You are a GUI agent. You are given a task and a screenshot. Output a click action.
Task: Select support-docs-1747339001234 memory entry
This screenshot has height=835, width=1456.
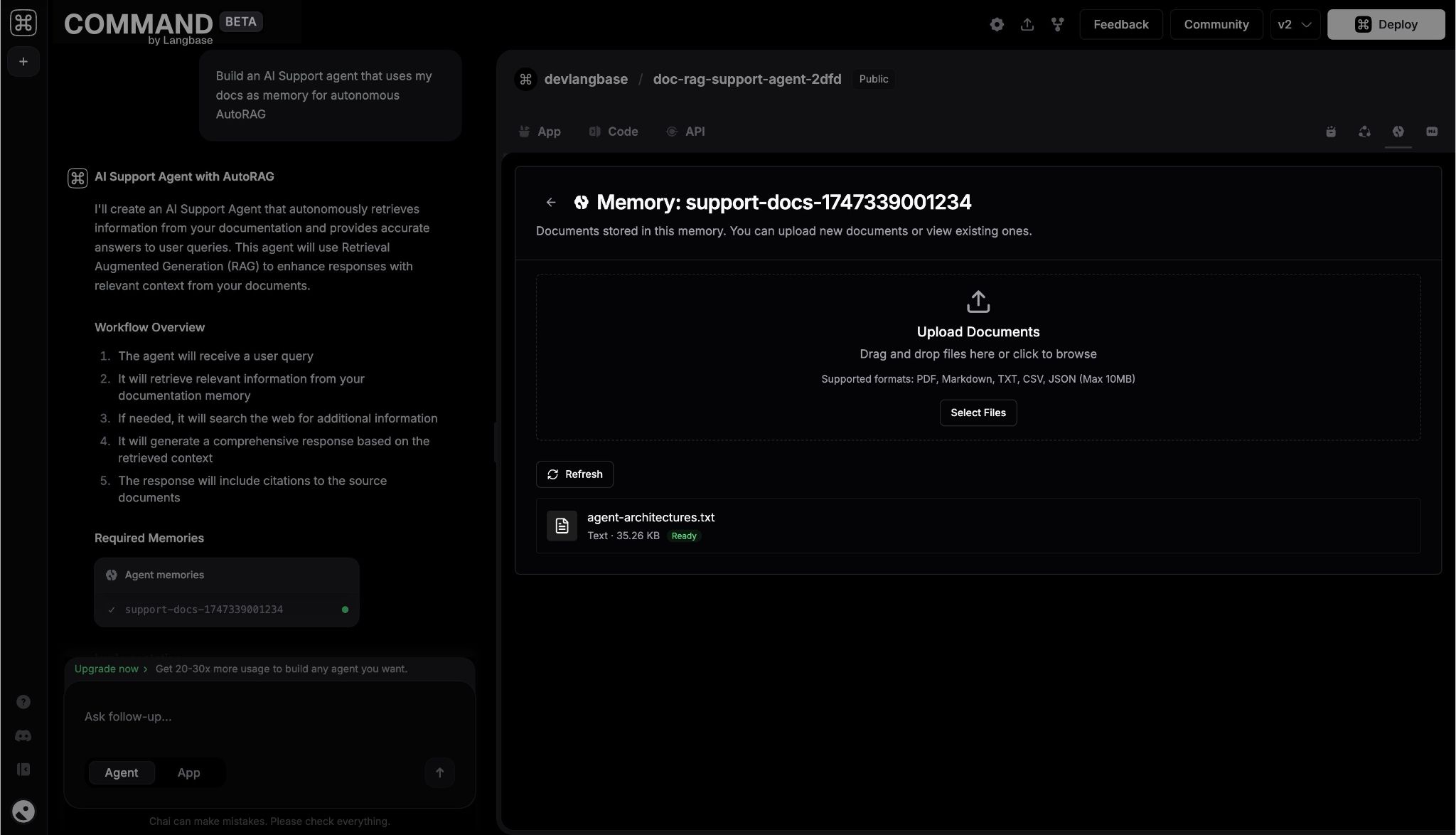(x=204, y=610)
